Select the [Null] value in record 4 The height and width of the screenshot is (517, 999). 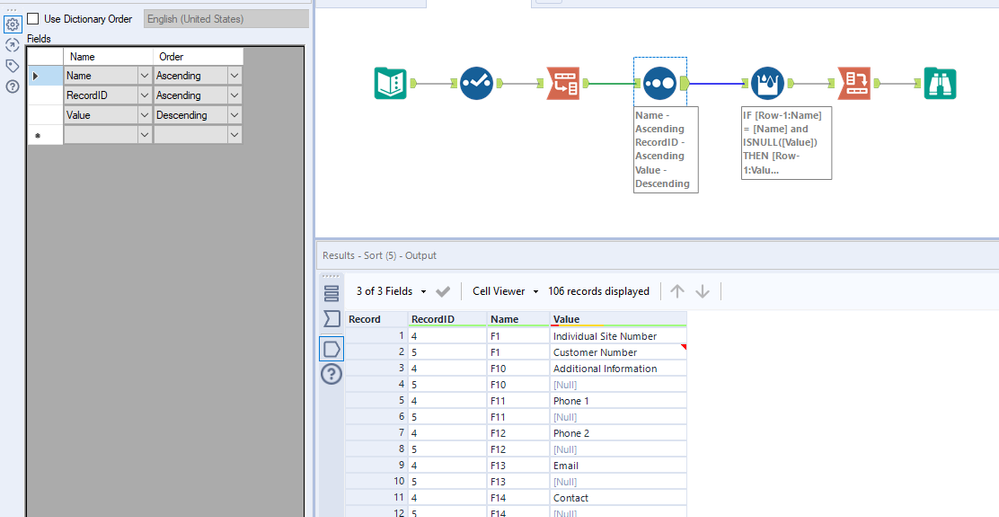pyautogui.click(x=618, y=384)
